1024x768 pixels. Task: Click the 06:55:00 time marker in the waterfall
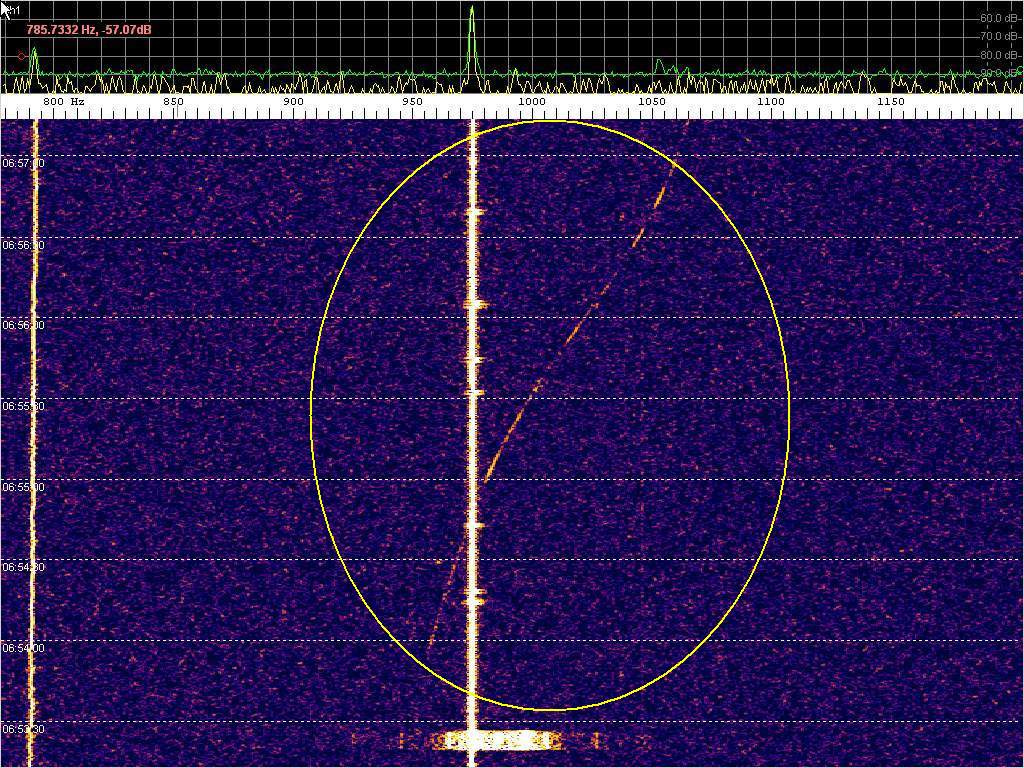click(x=22, y=486)
